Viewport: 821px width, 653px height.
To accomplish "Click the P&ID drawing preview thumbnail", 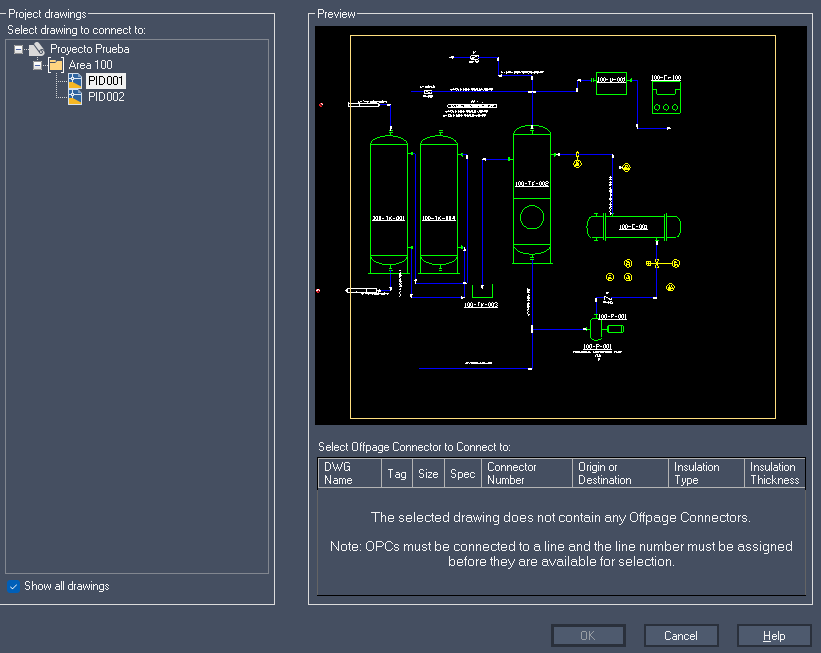I will (561, 225).
